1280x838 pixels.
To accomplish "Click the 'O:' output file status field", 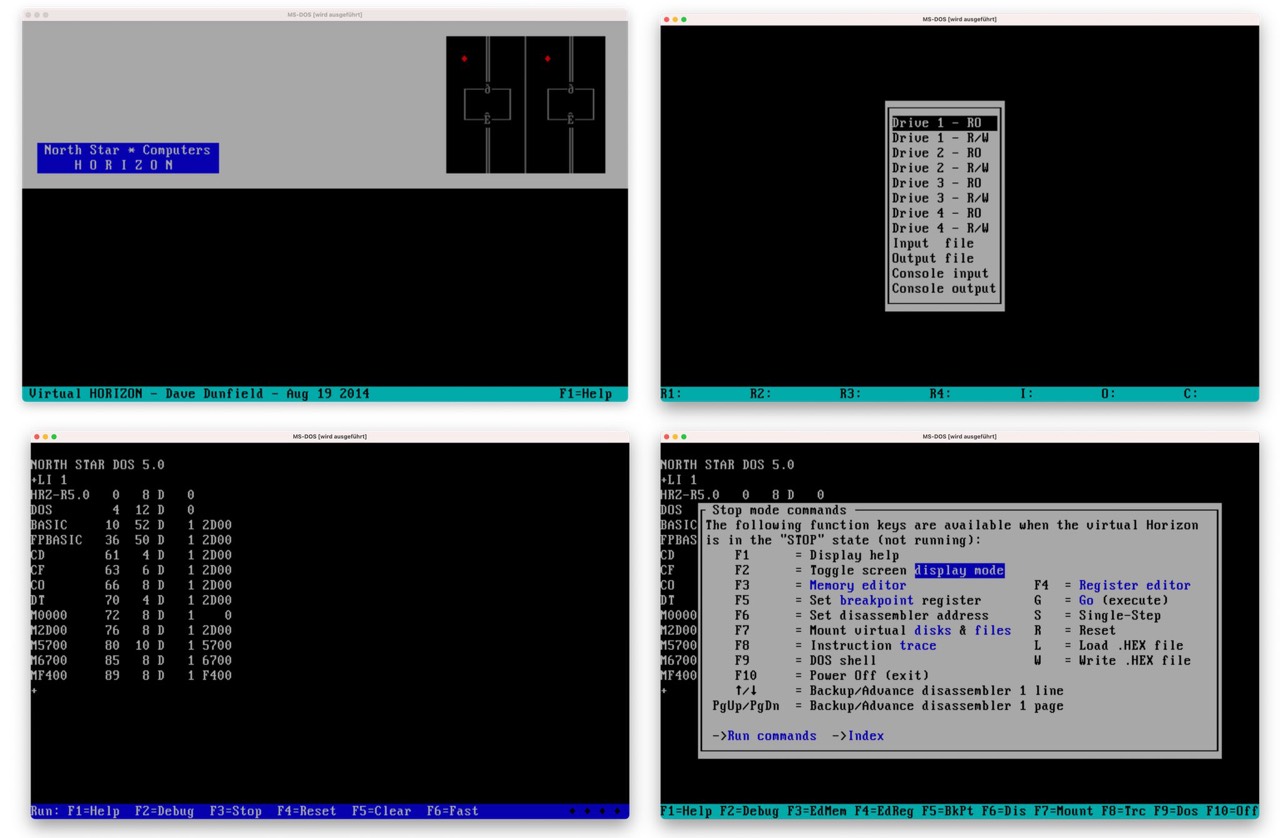I will tap(1109, 394).
